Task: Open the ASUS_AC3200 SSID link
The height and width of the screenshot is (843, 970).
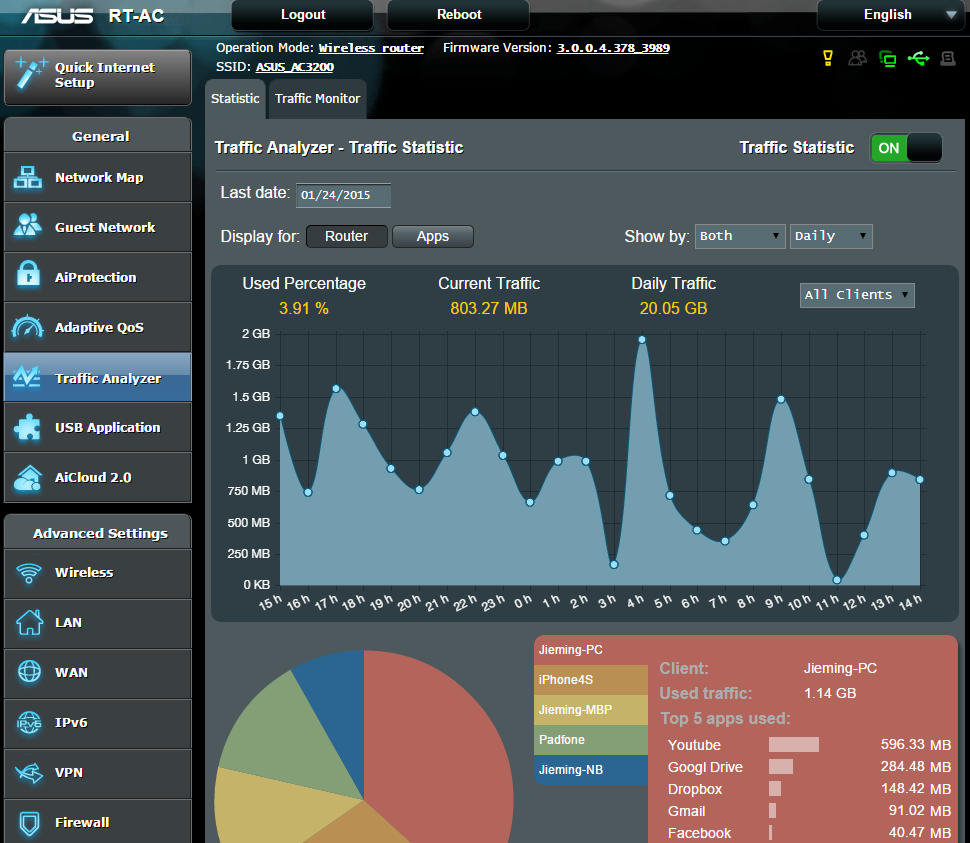Action: point(294,67)
